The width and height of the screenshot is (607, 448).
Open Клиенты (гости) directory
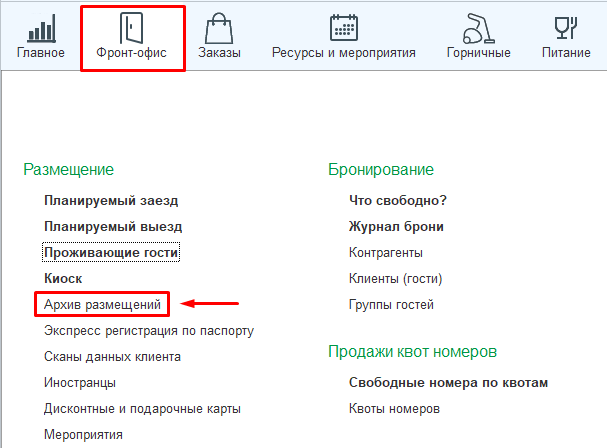point(396,278)
